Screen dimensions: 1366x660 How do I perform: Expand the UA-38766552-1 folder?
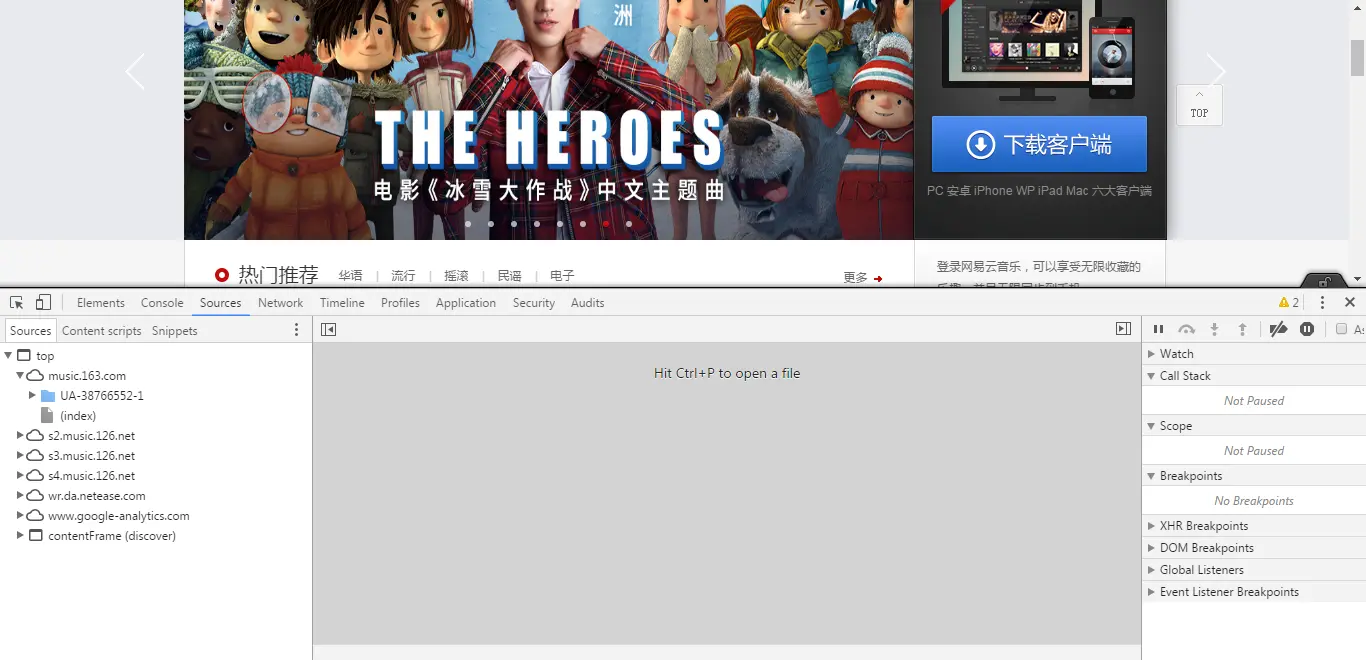pyautogui.click(x=32, y=395)
